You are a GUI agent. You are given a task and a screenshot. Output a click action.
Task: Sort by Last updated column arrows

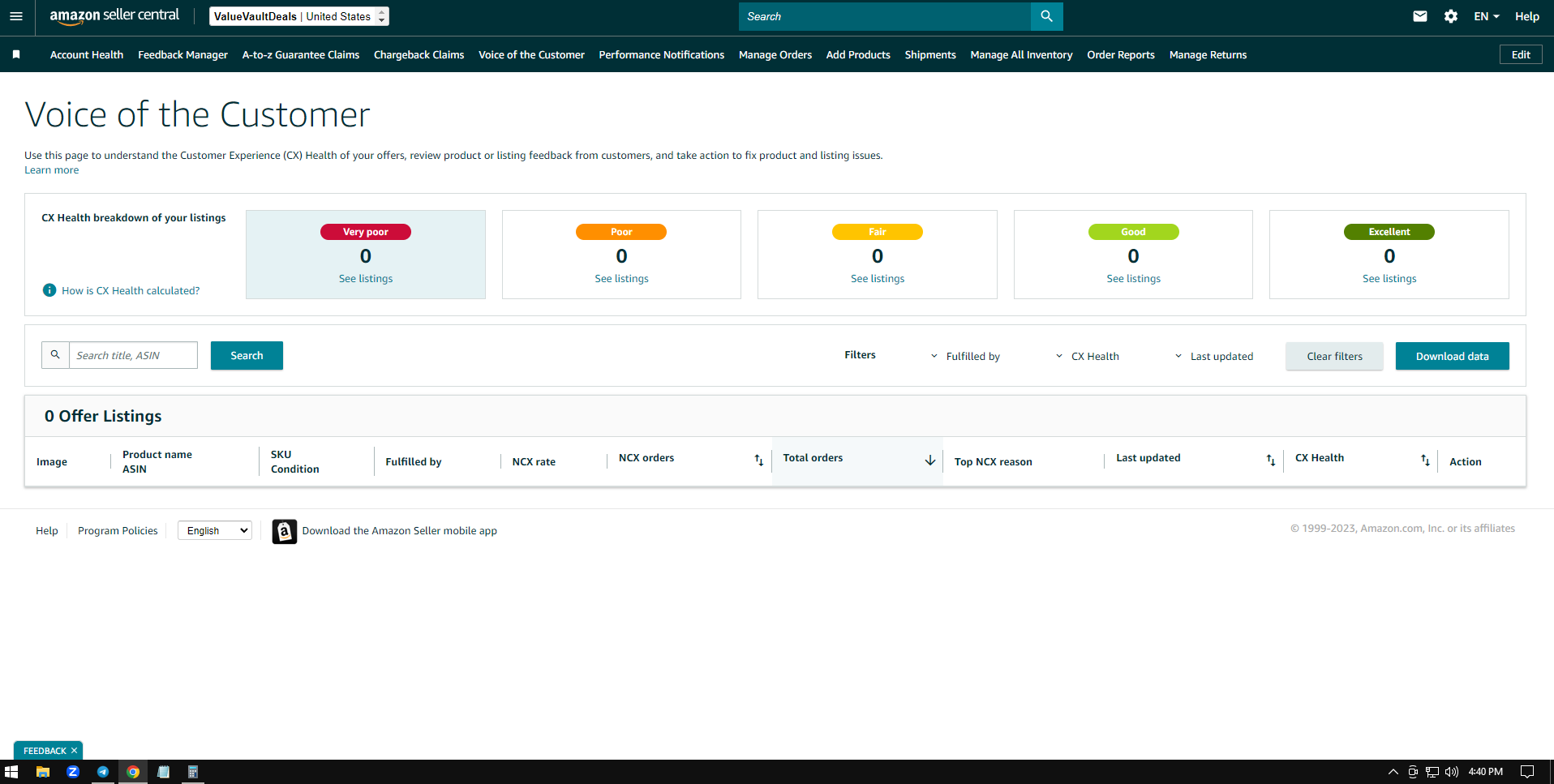tap(1271, 461)
